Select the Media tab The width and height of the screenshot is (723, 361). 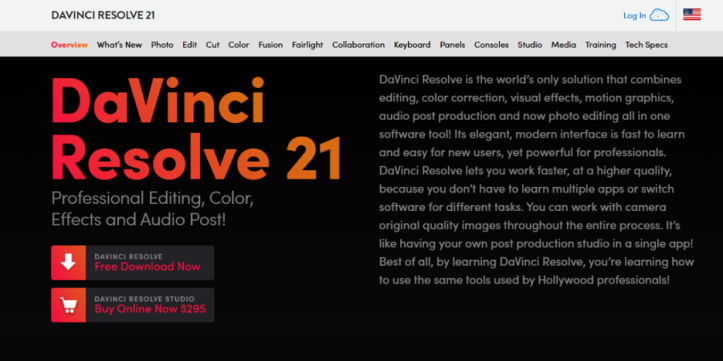[x=564, y=45]
